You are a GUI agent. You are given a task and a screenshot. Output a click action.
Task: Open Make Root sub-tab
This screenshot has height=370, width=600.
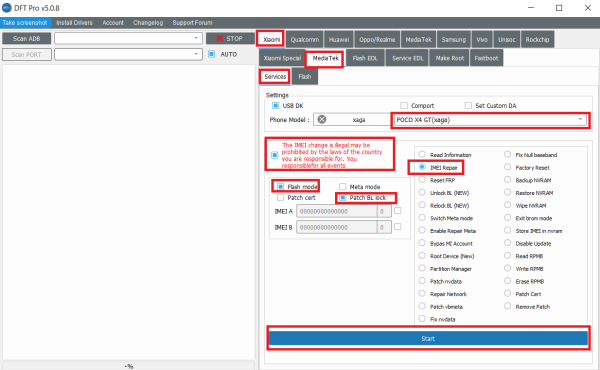point(450,58)
